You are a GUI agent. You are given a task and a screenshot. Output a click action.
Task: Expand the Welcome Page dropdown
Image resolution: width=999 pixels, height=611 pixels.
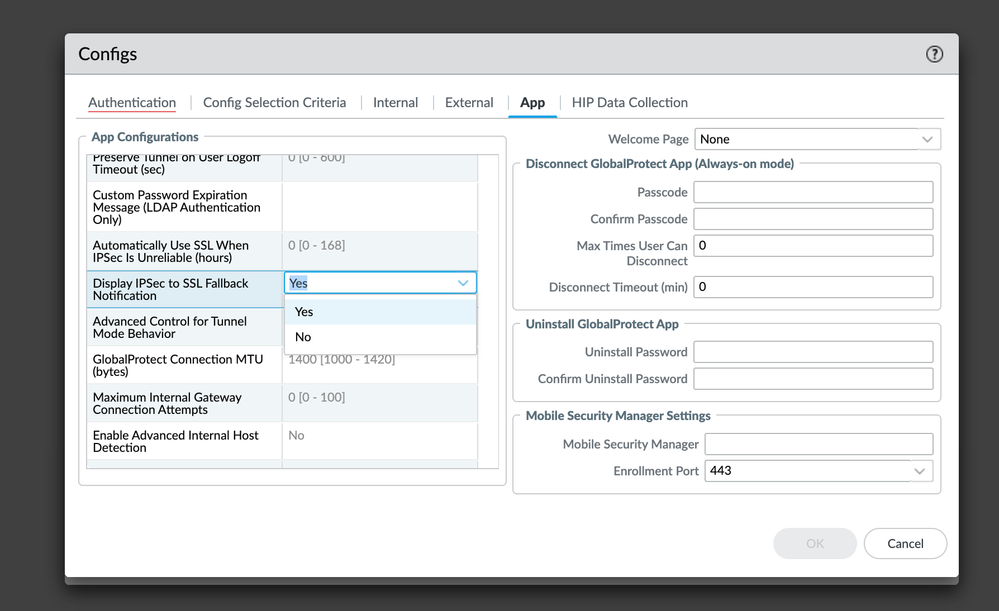926,139
